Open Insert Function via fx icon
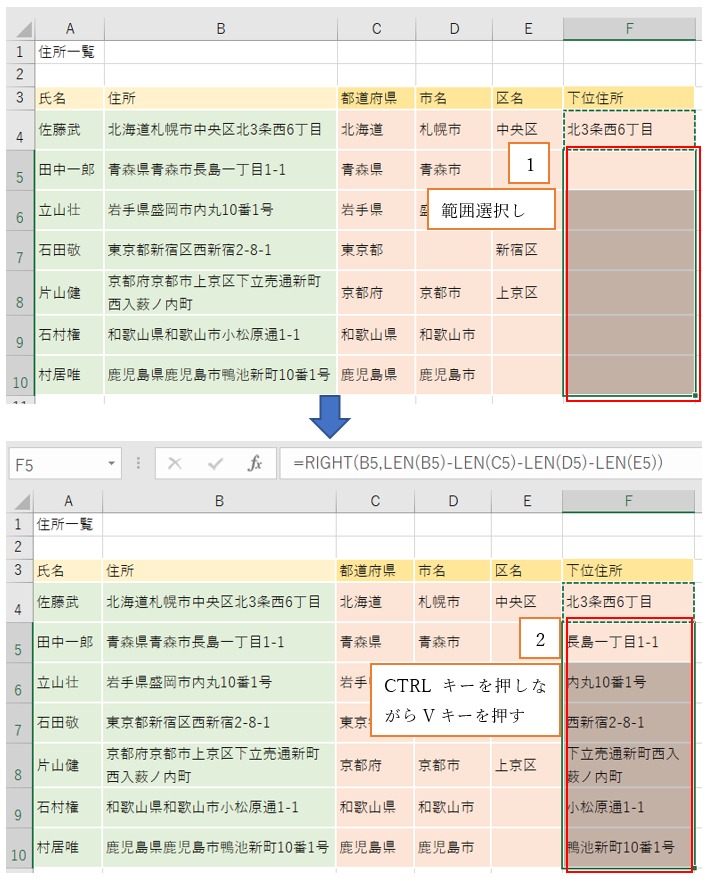Viewport: 714px width, 879px height. (255, 464)
